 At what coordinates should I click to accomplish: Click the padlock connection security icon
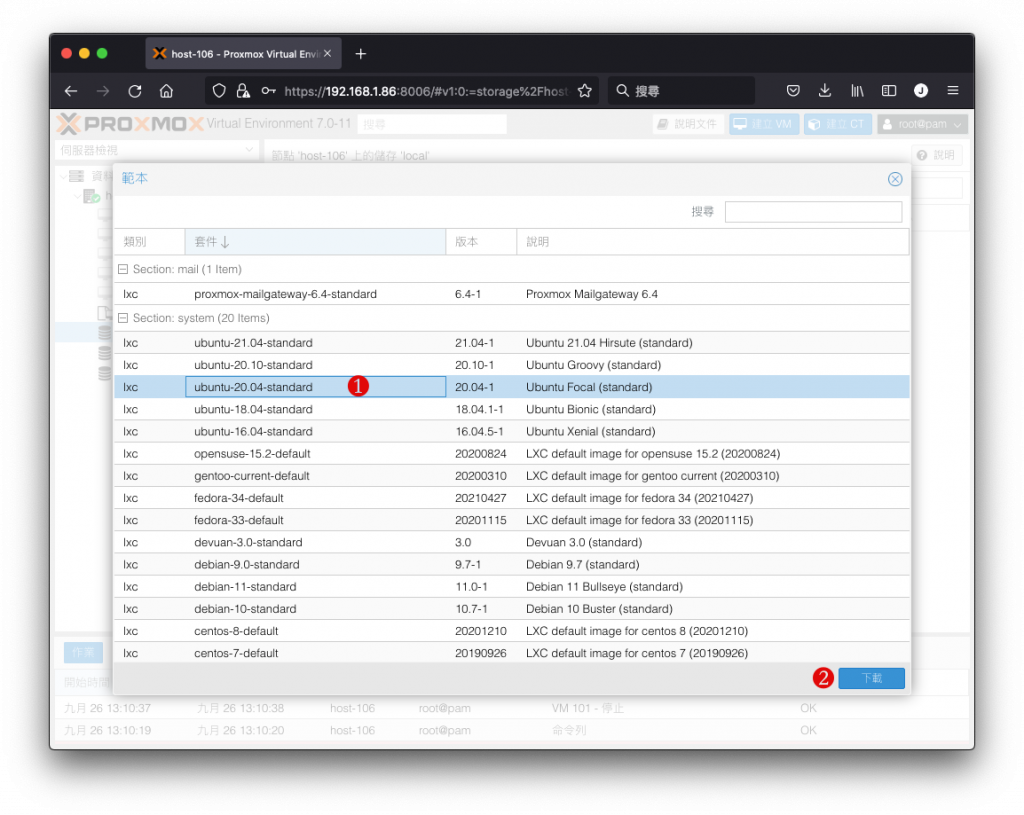pyautogui.click(x=243, y=91)
